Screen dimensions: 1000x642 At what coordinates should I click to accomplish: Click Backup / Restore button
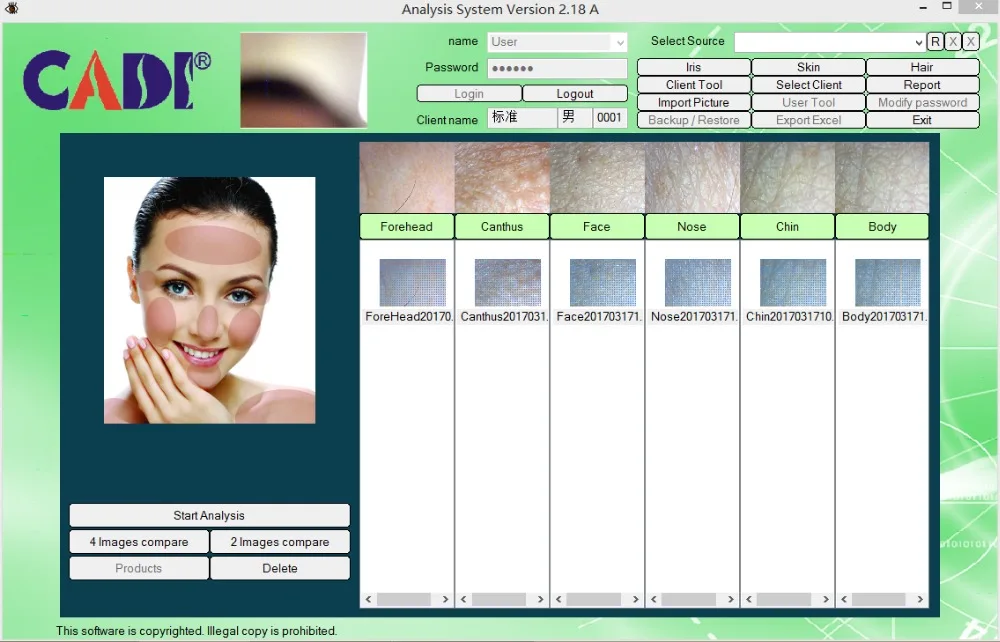[693, 120]
